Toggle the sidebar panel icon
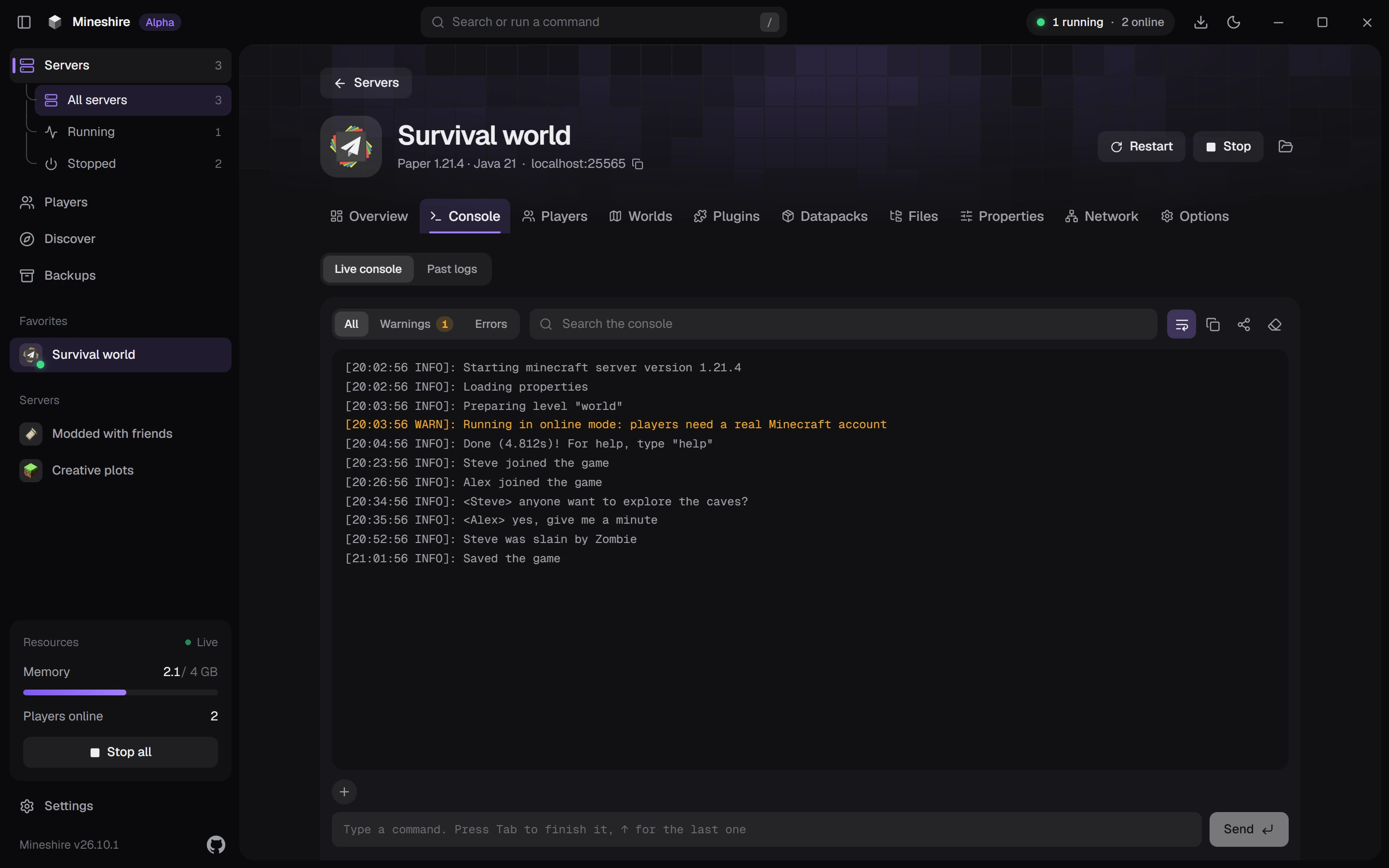Image resolution: width=1389 pixels, height=868 pixels. tap(24, 22)
